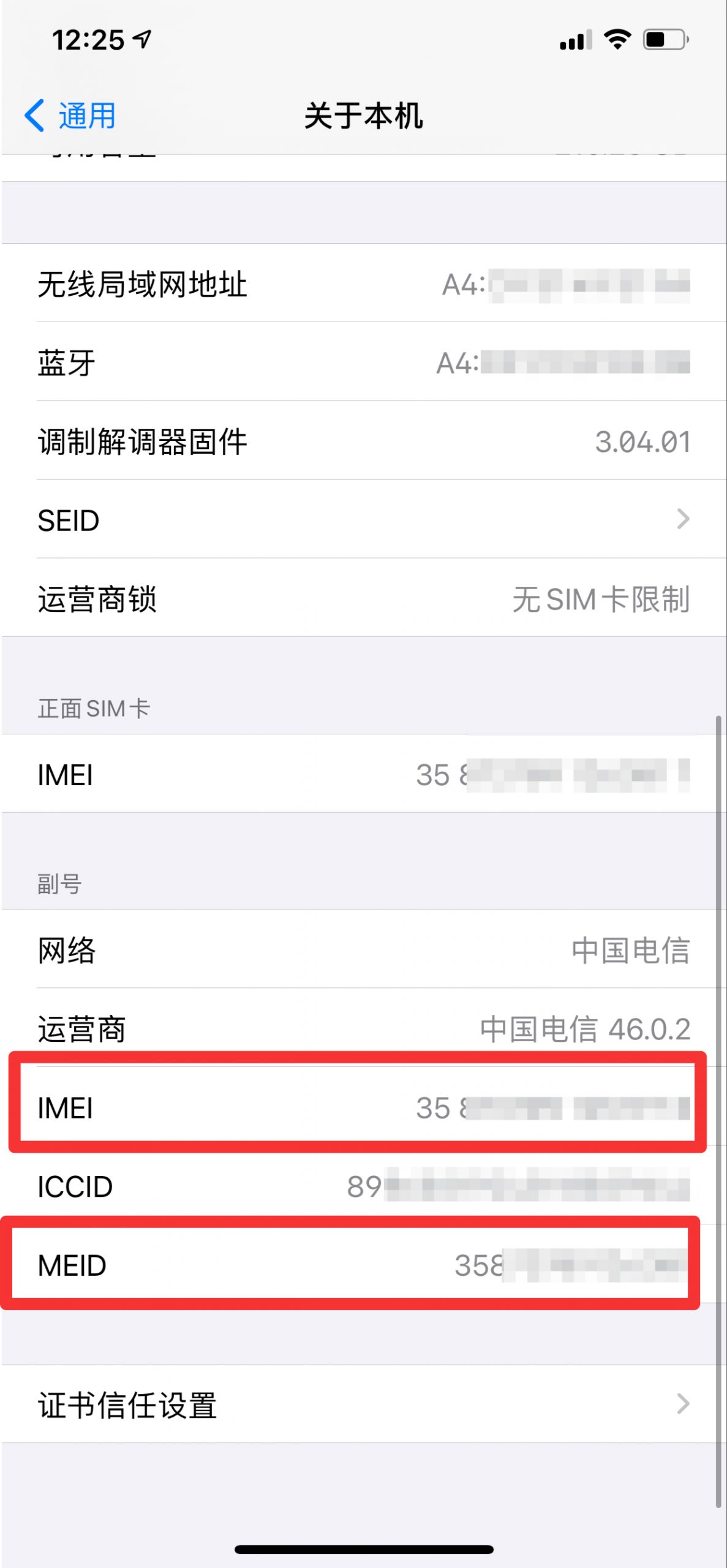Tap the 运营商锁 row
Viewport: 727px width, 1568px height.
363,598
